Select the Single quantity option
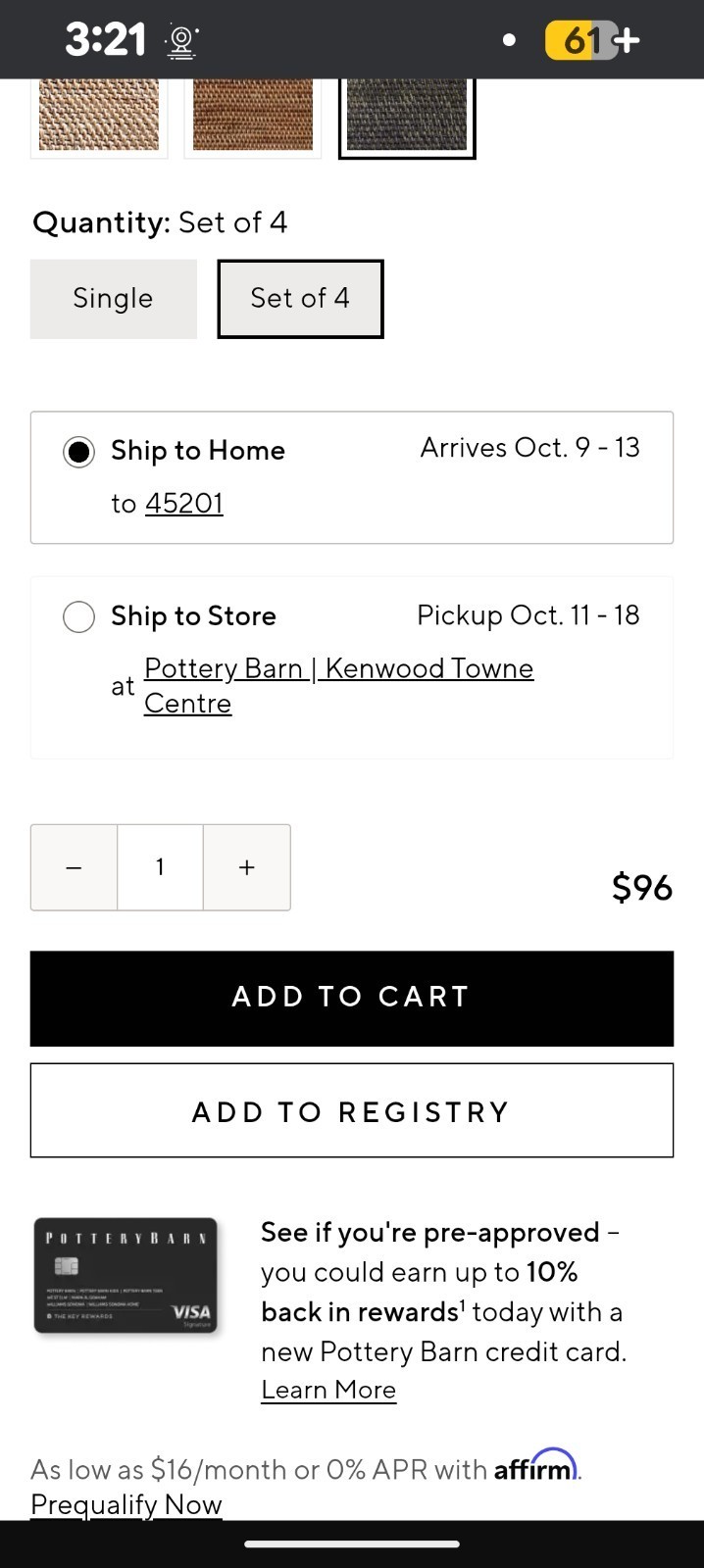 coord(113,299)
